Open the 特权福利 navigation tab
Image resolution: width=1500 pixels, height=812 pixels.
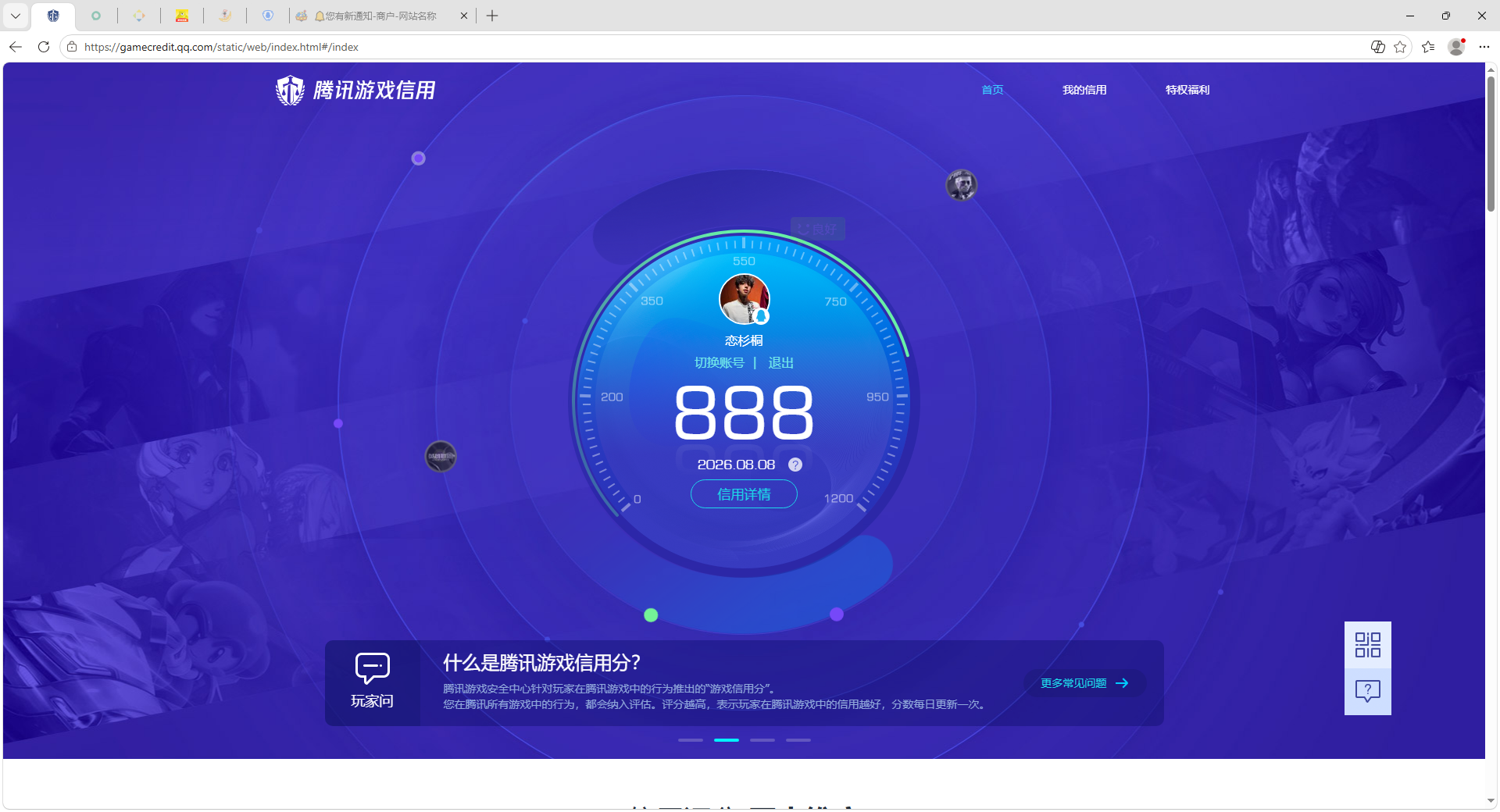(x=1187, y=90)
